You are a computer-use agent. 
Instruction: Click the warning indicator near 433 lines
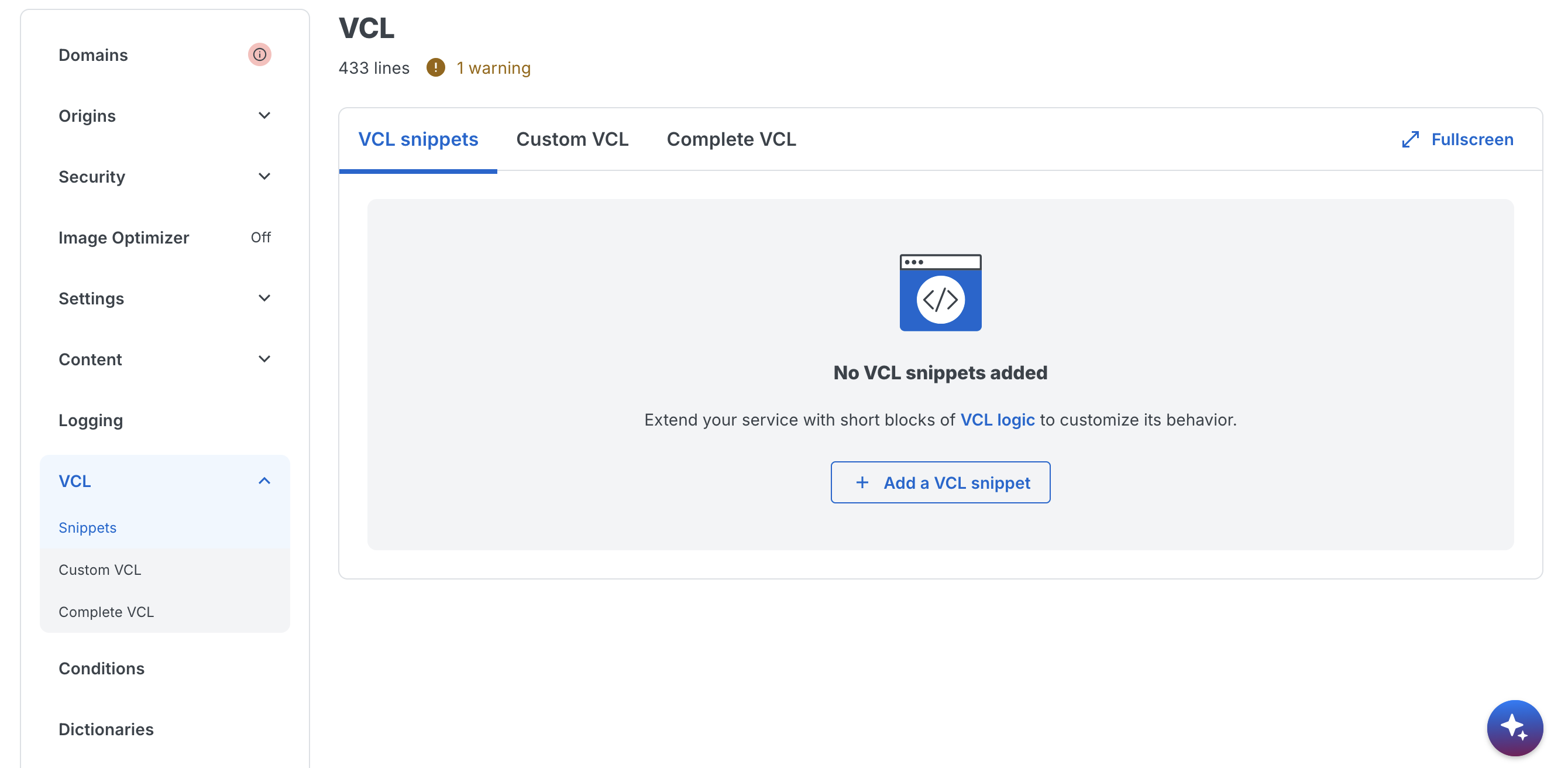[437, 67]
